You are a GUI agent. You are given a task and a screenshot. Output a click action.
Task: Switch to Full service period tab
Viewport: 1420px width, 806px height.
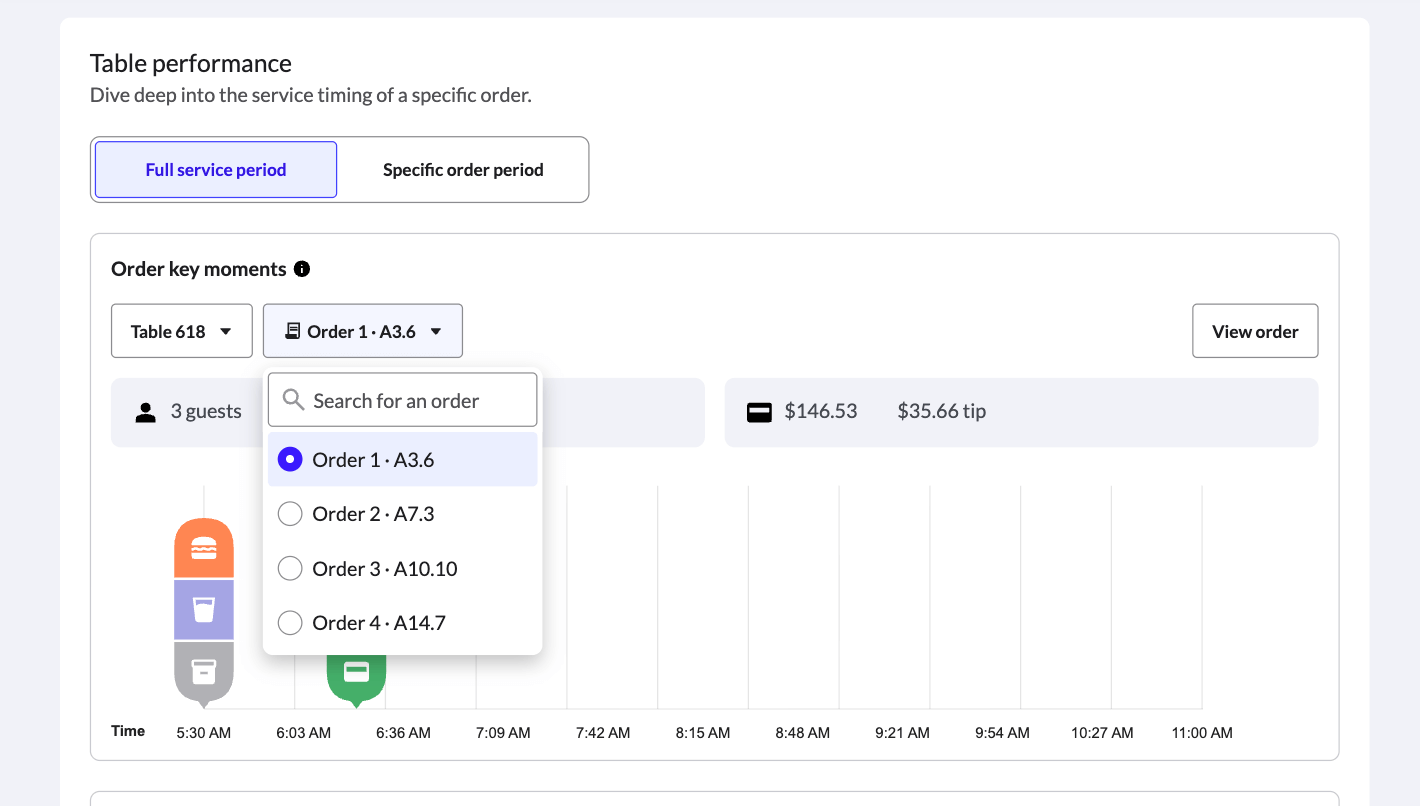coord(216,170)
